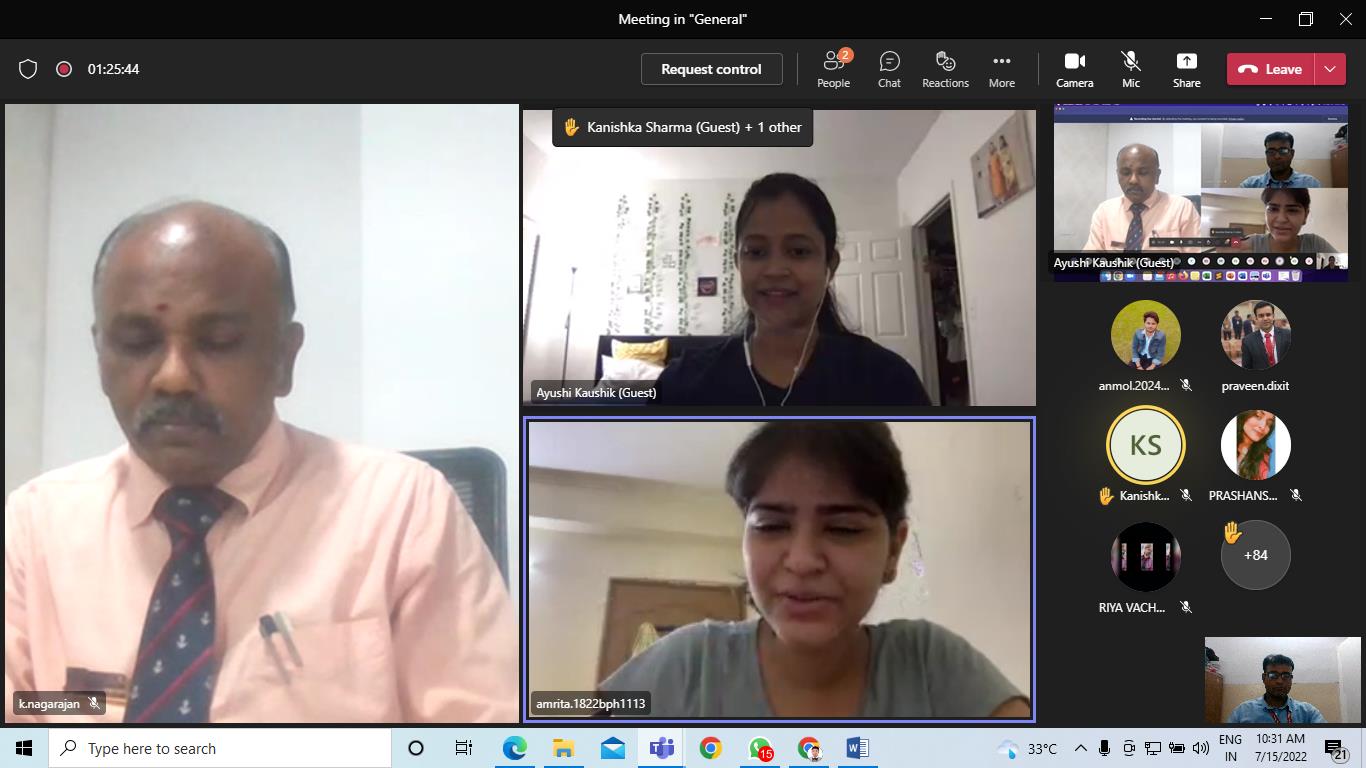Click the red Leave button
The height and width of the screenshot is (768, 1366).
point(1271,69)
